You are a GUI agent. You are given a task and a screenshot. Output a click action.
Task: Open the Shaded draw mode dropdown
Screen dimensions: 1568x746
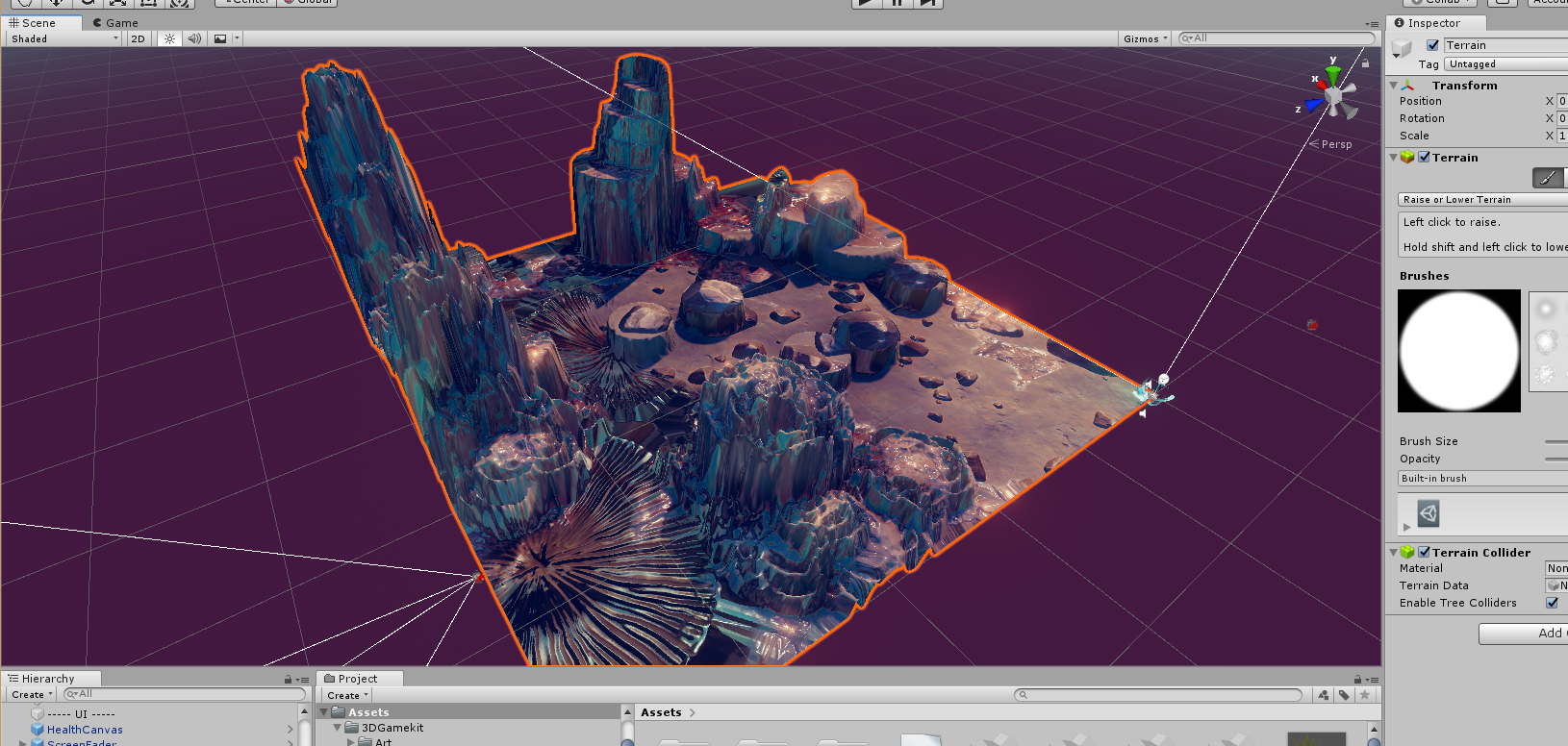(x=64, y=38)
